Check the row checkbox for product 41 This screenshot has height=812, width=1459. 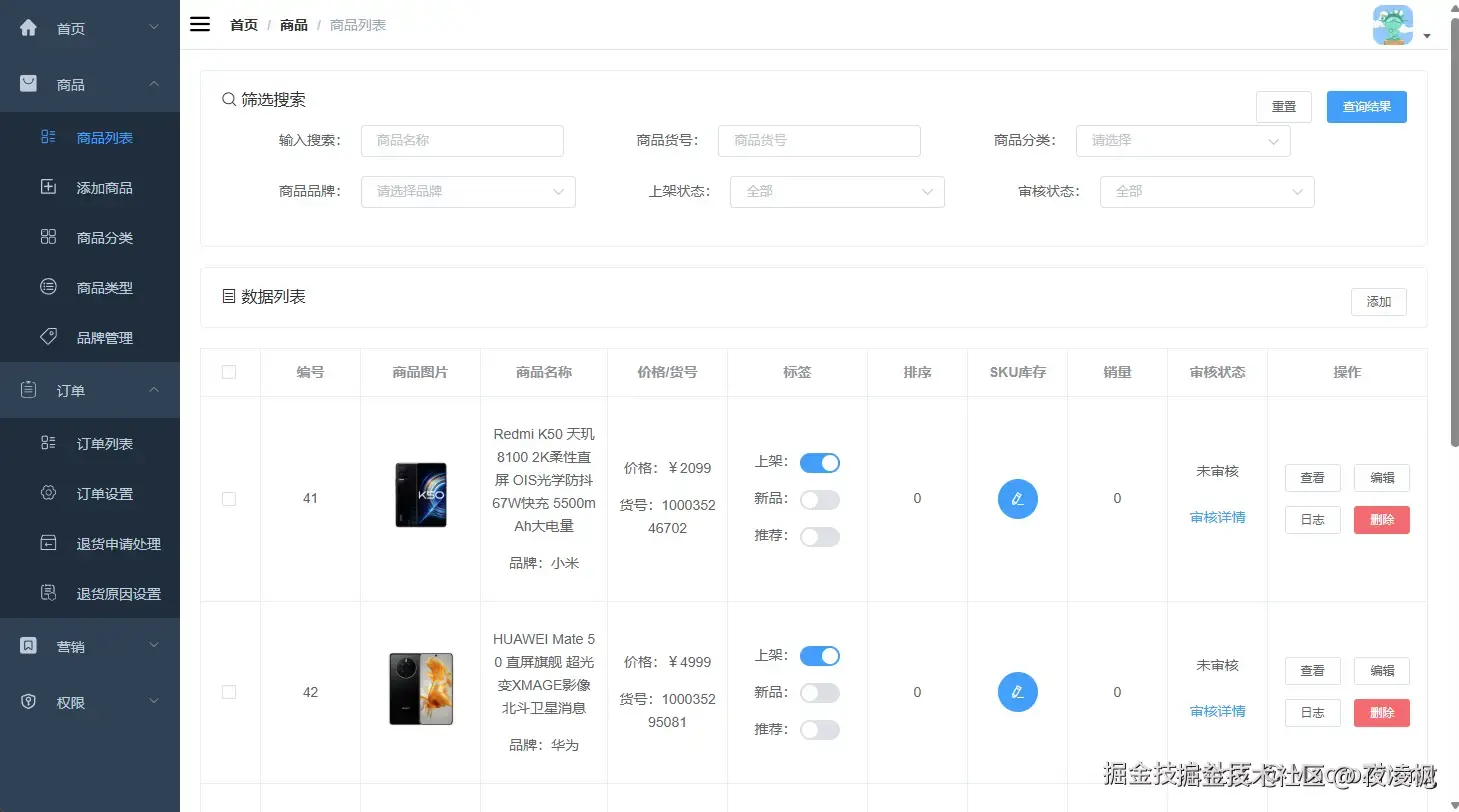(x=229, y=499)
